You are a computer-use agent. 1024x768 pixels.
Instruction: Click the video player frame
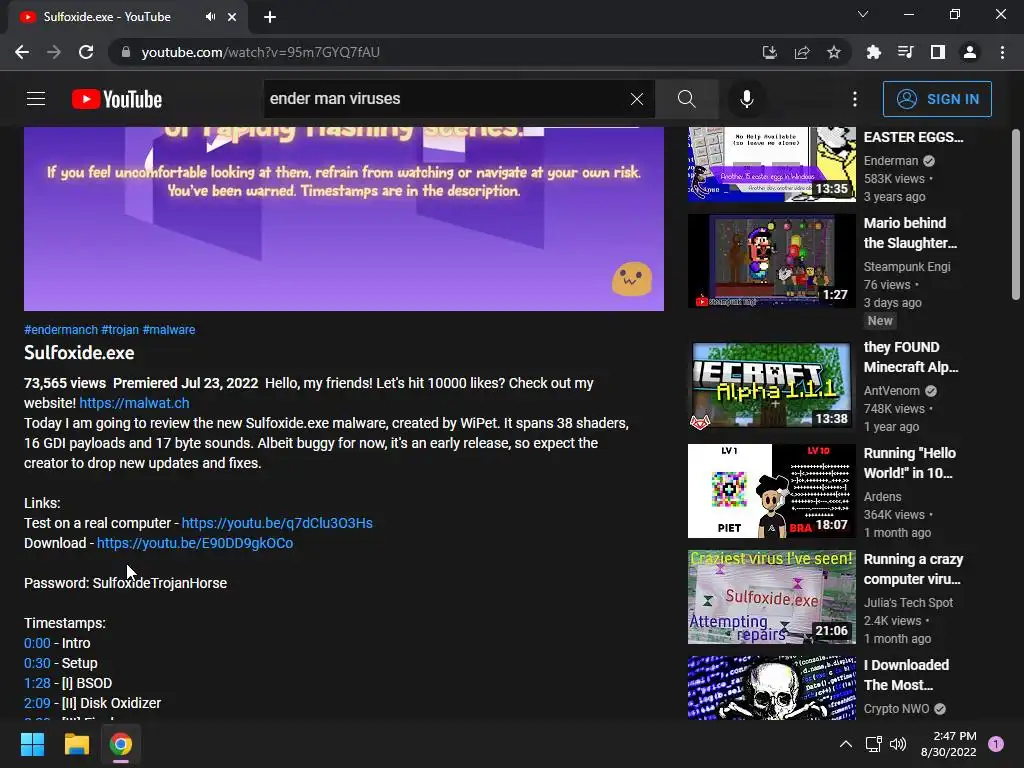point(344,219)
